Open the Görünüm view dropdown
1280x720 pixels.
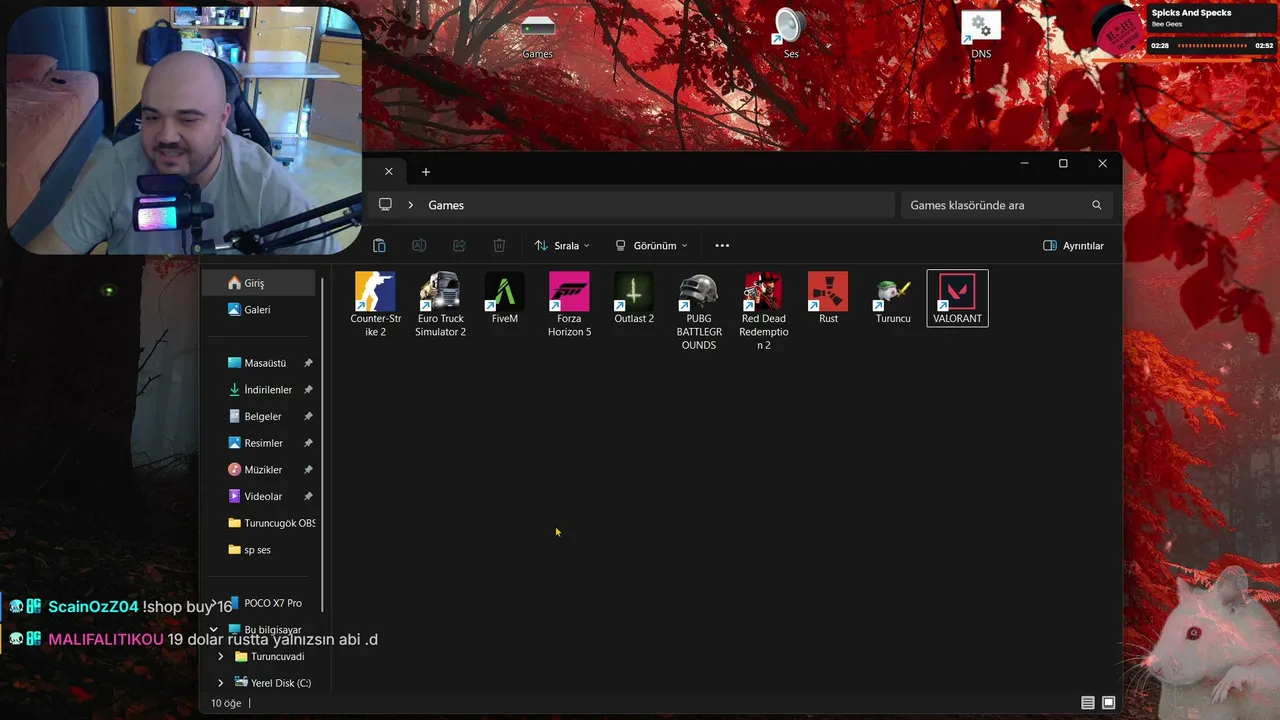(x=651, y=245)
